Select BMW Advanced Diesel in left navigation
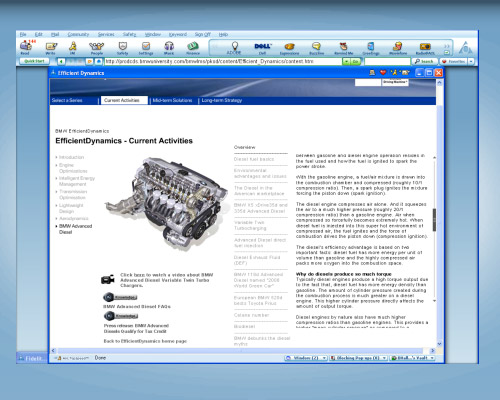This screenshot has height=400, width=500. [x=75, y=229]
